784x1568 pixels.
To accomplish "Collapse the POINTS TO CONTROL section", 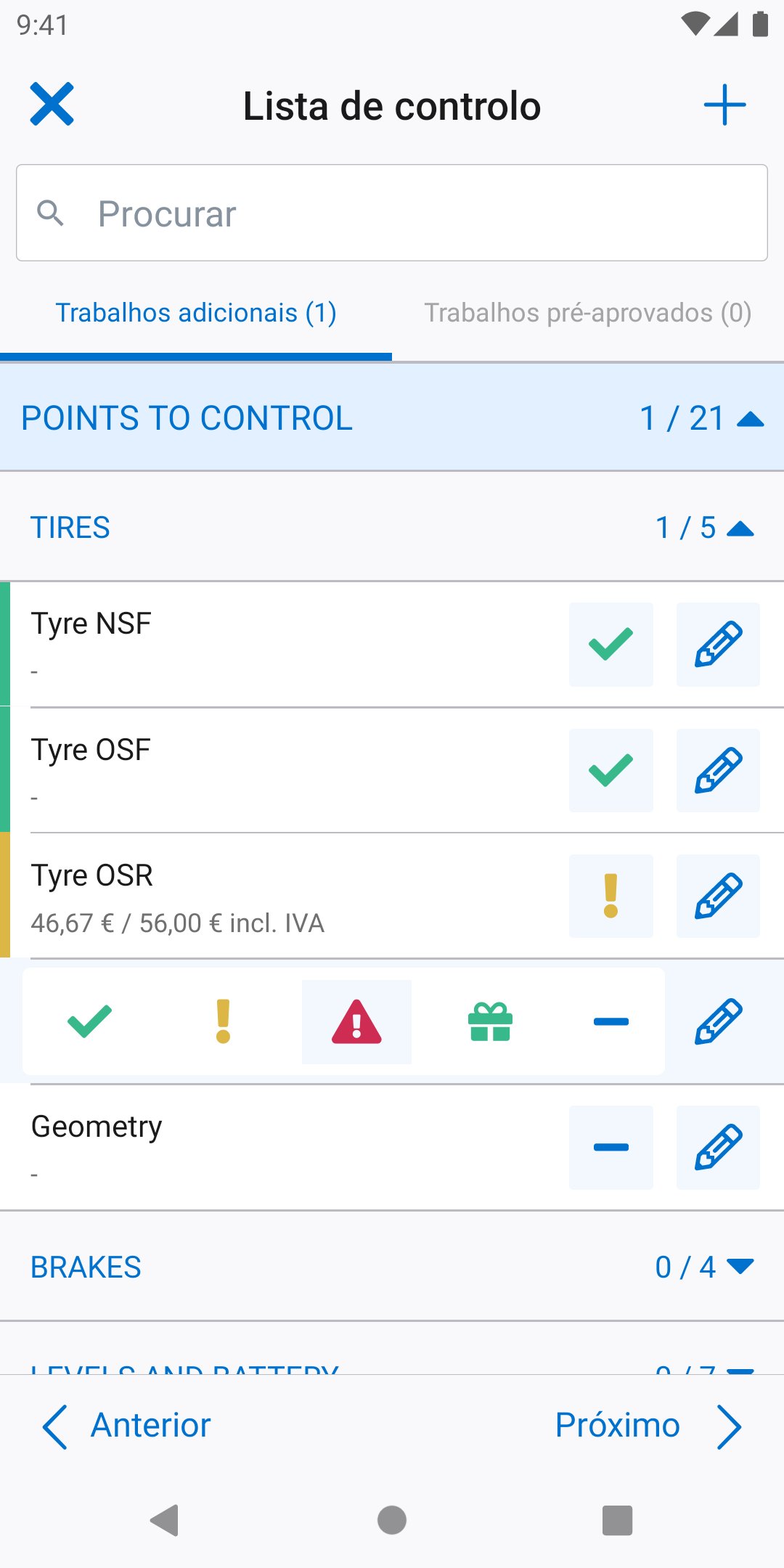I will click(392, 418).
